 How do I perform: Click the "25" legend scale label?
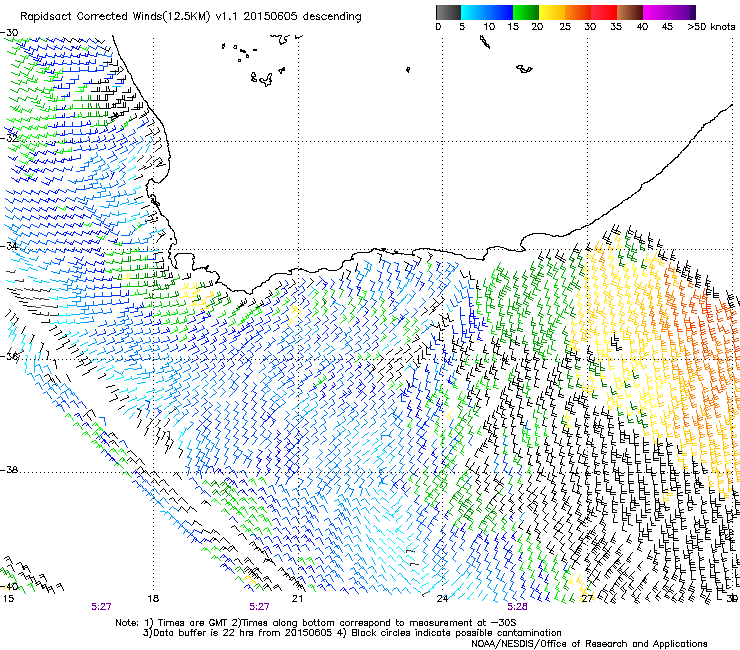565,27
